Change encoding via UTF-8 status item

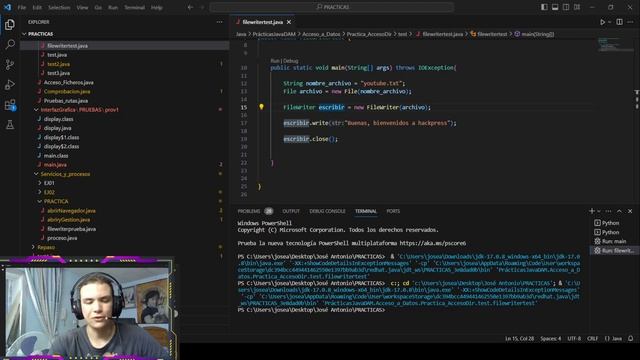click(574, 338)
